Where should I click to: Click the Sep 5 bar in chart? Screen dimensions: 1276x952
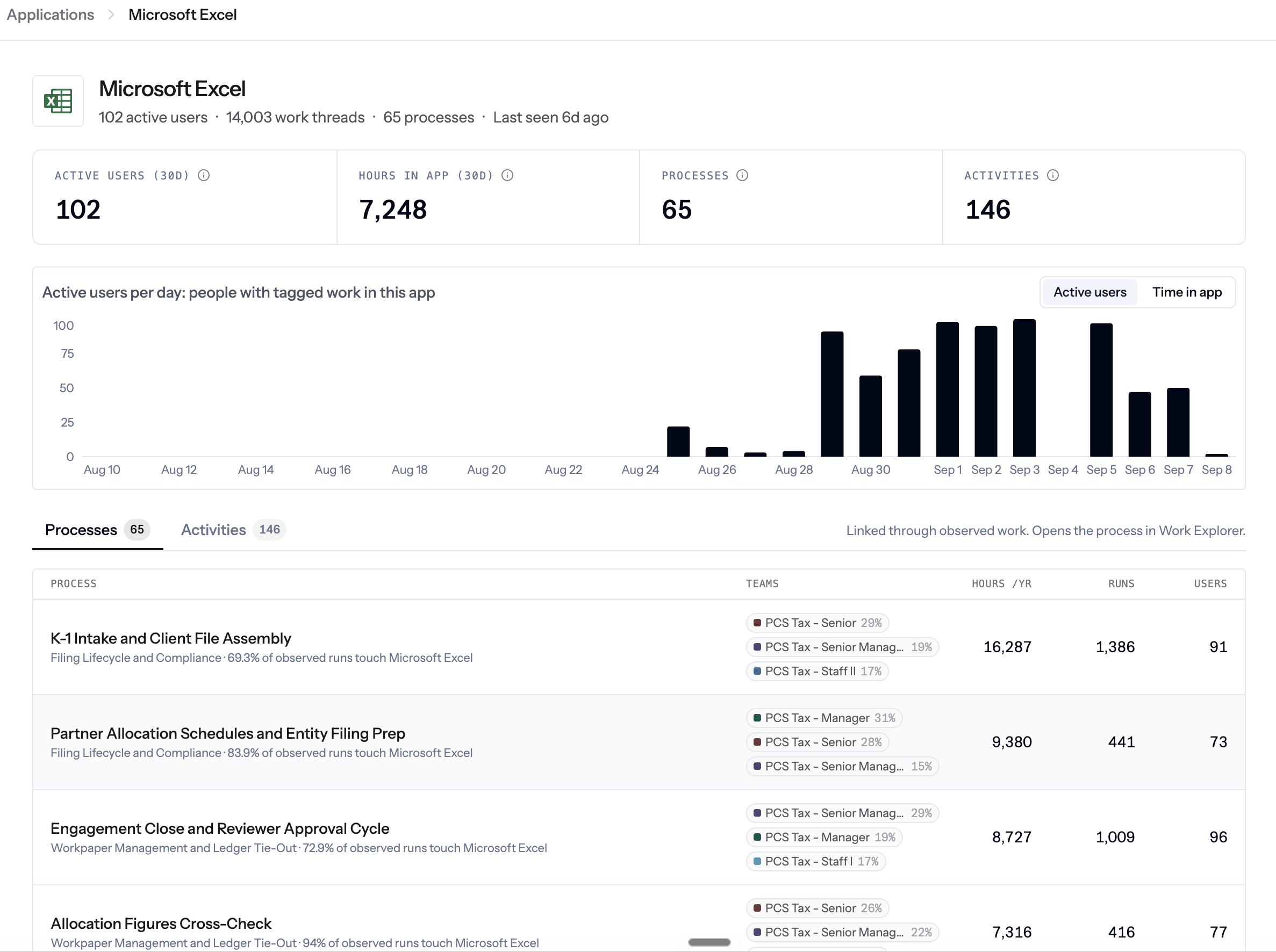(1101, 390)
